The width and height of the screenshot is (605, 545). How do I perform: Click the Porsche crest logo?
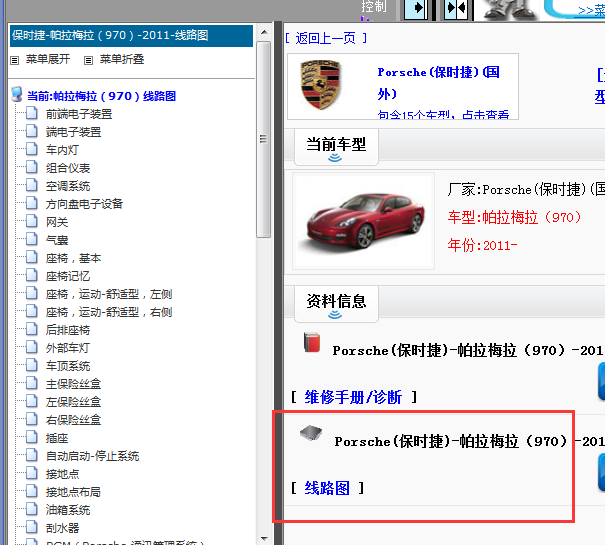(320, 85)
